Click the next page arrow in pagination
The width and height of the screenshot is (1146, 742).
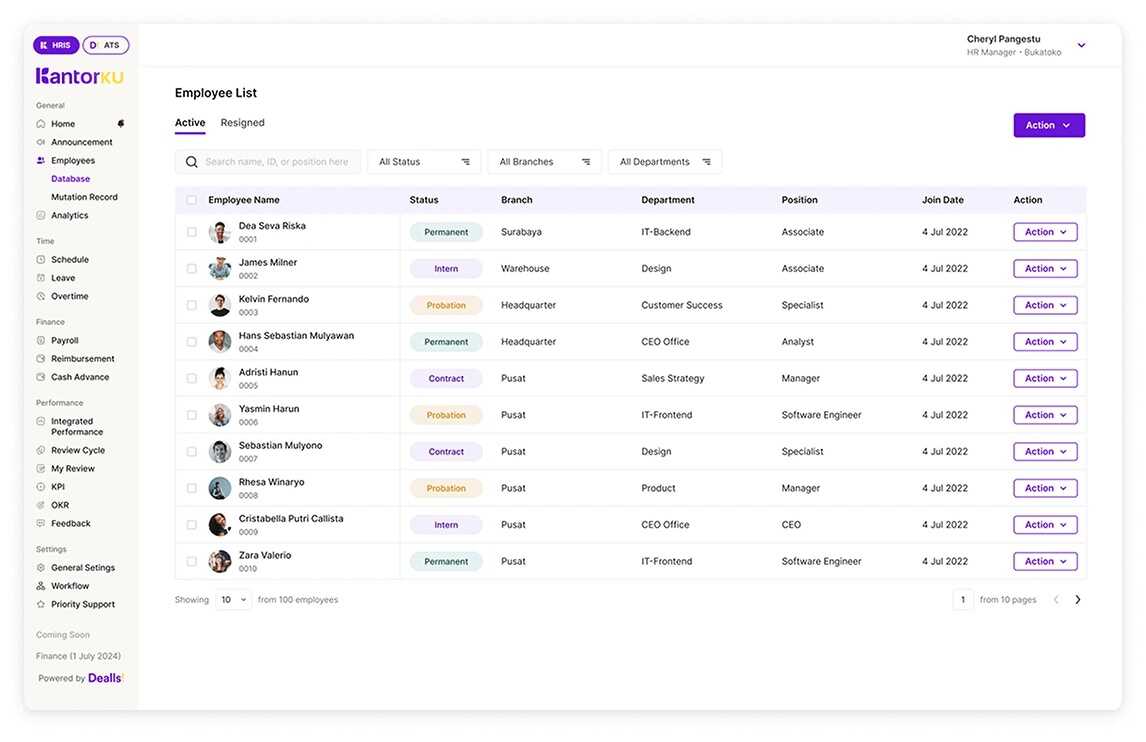[x=1077, y=598]
